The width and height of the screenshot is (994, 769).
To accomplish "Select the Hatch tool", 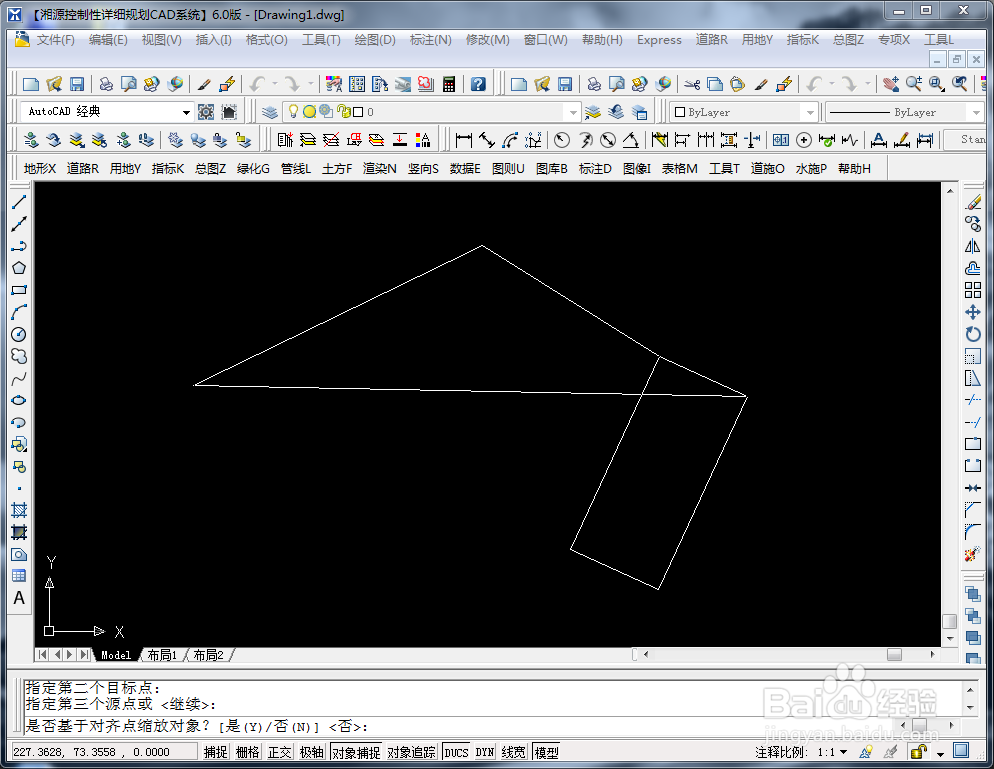I will [19, 510].
